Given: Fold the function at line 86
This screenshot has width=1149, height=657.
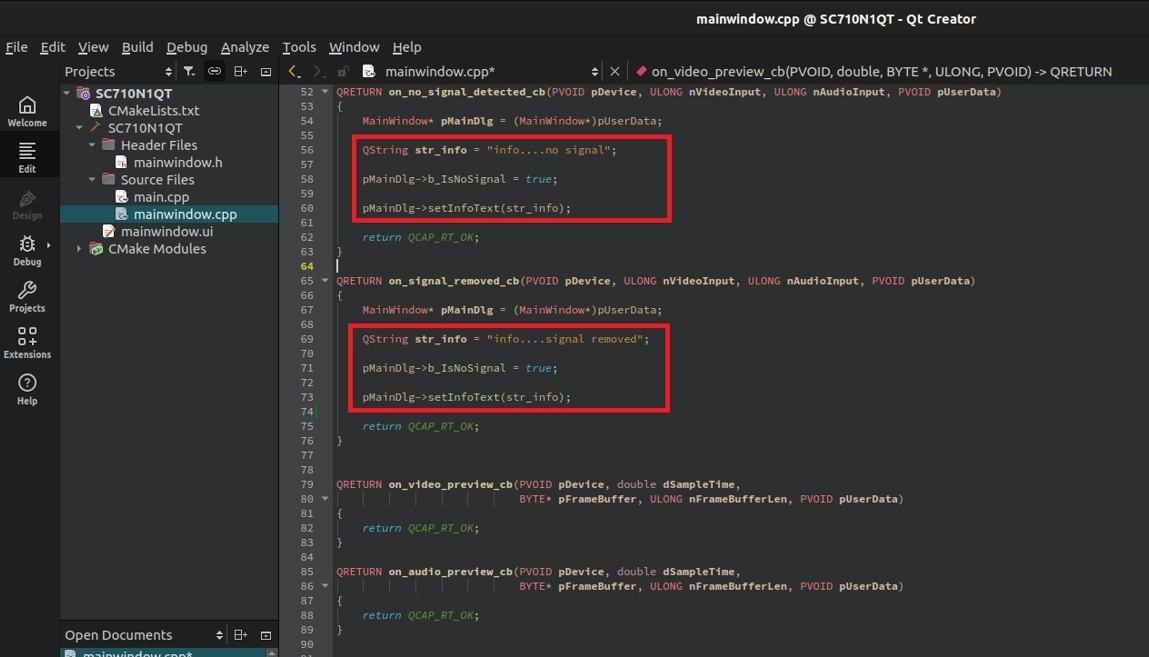Looking at the screenshot, I should (325, 586).
